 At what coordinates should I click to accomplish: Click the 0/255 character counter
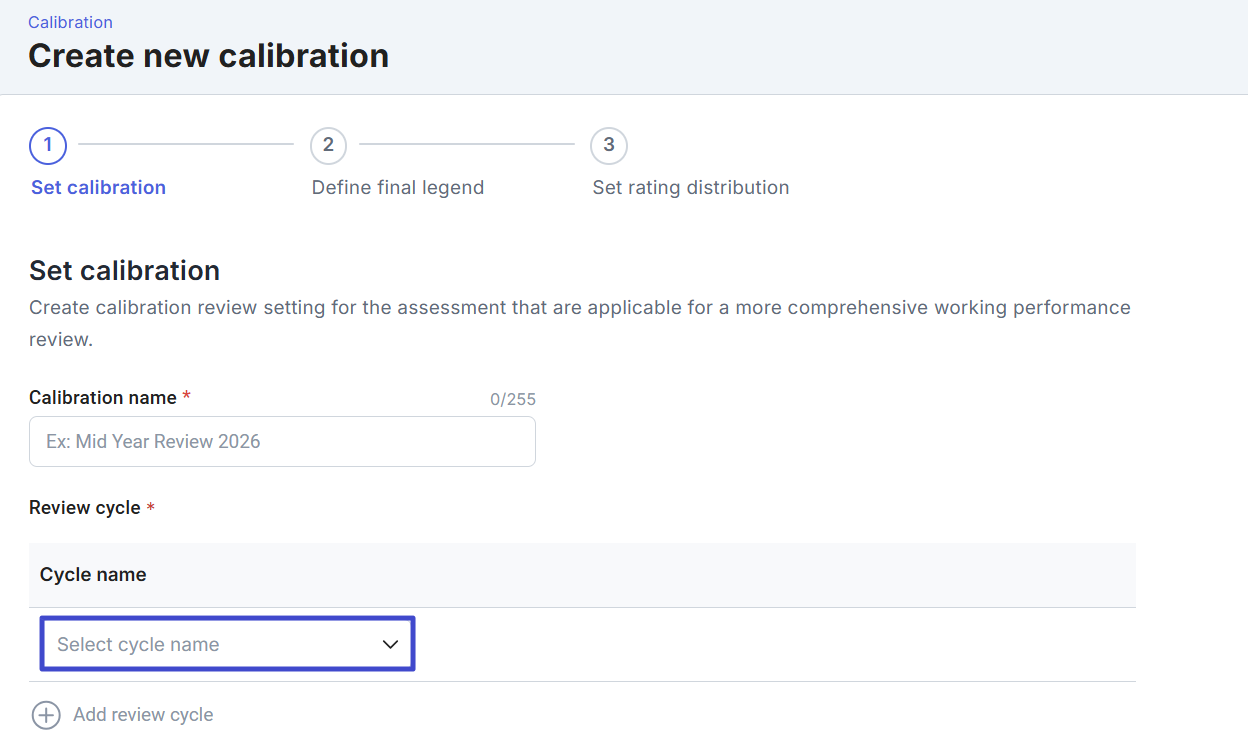513,399
